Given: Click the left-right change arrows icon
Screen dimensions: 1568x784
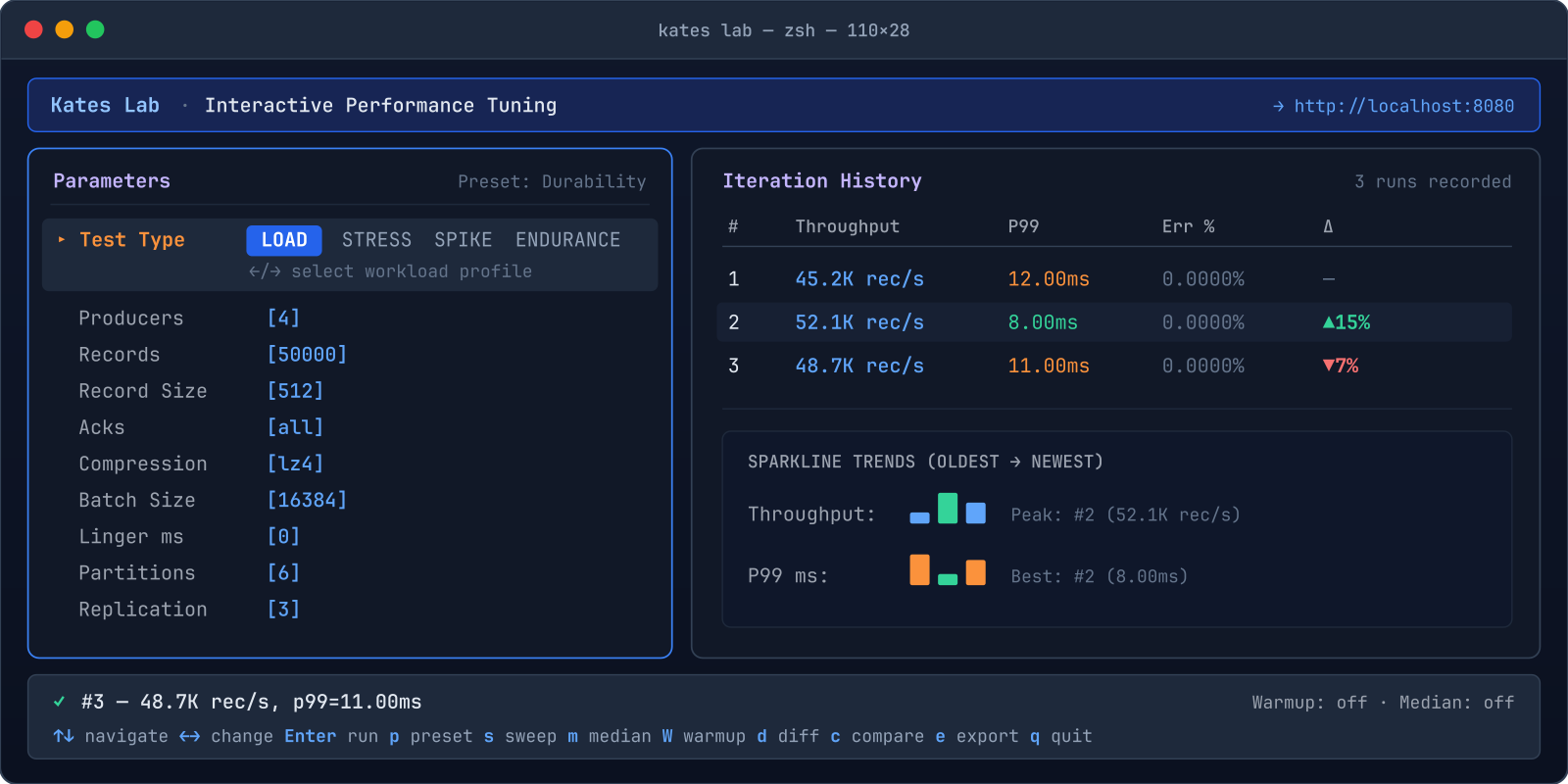Looking at the screenshot, I should (x=190, y=736).
